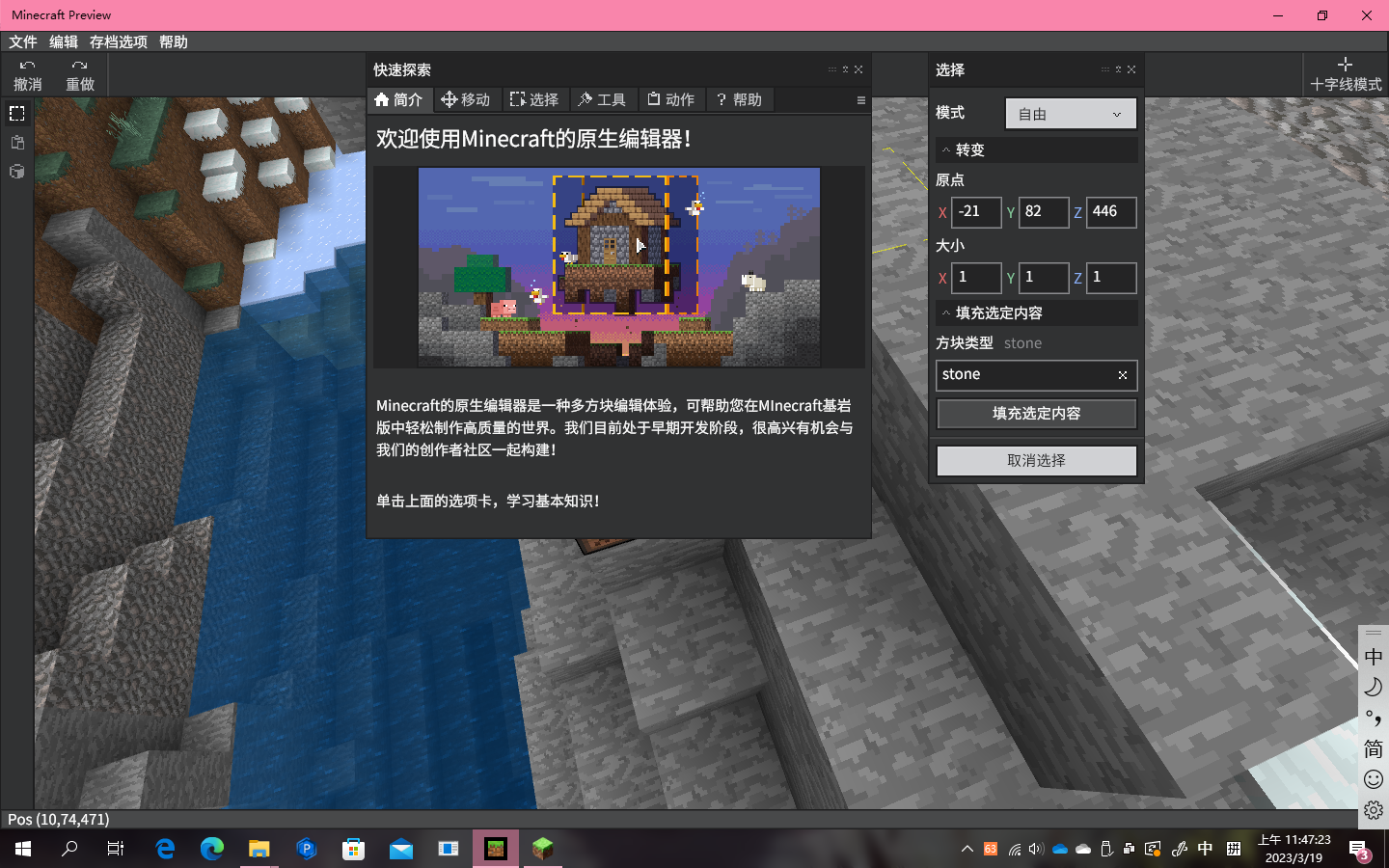This screenshot has height=868, width=1389.
Task: Click the 填充选定内容 button
Action: (x=1037, y=414)
